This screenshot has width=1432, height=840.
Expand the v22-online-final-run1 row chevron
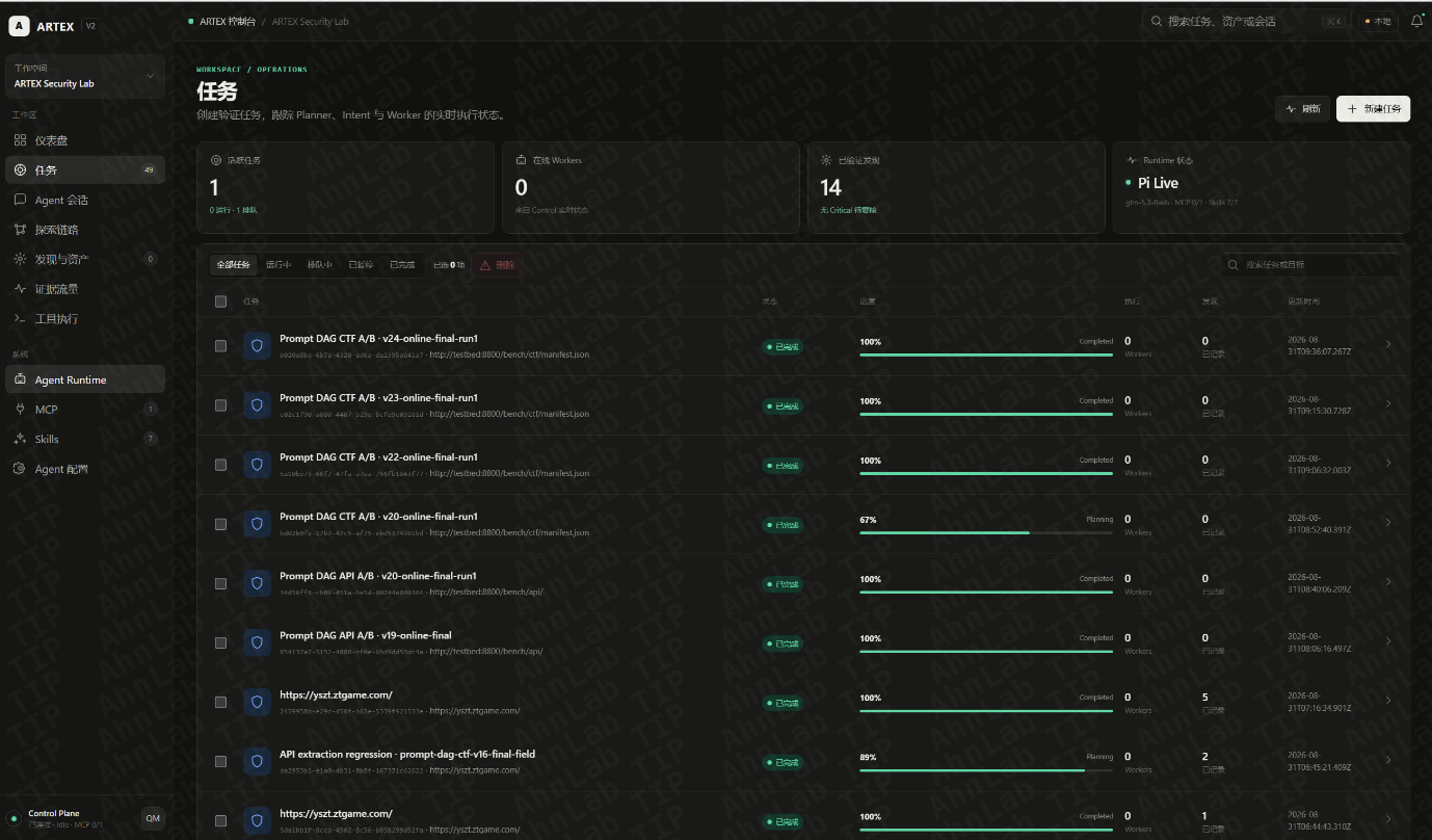pyautogui.click(x=1388, y=463)
